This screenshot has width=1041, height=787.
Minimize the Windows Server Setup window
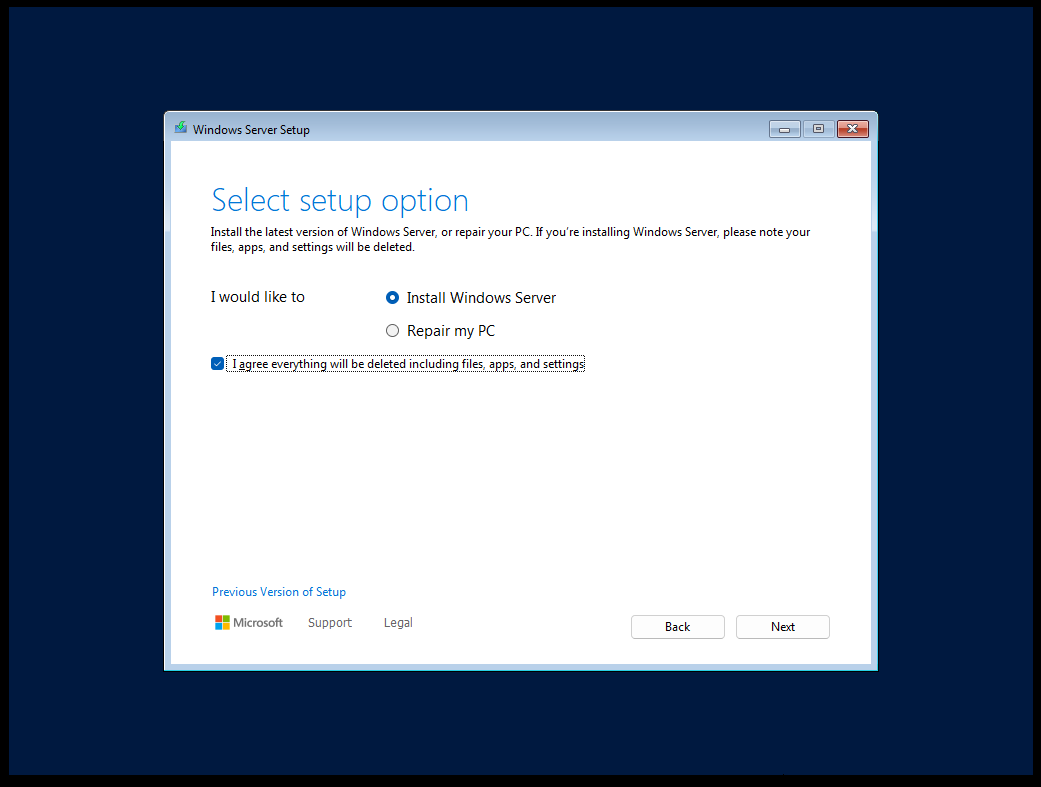coord(784,129)
